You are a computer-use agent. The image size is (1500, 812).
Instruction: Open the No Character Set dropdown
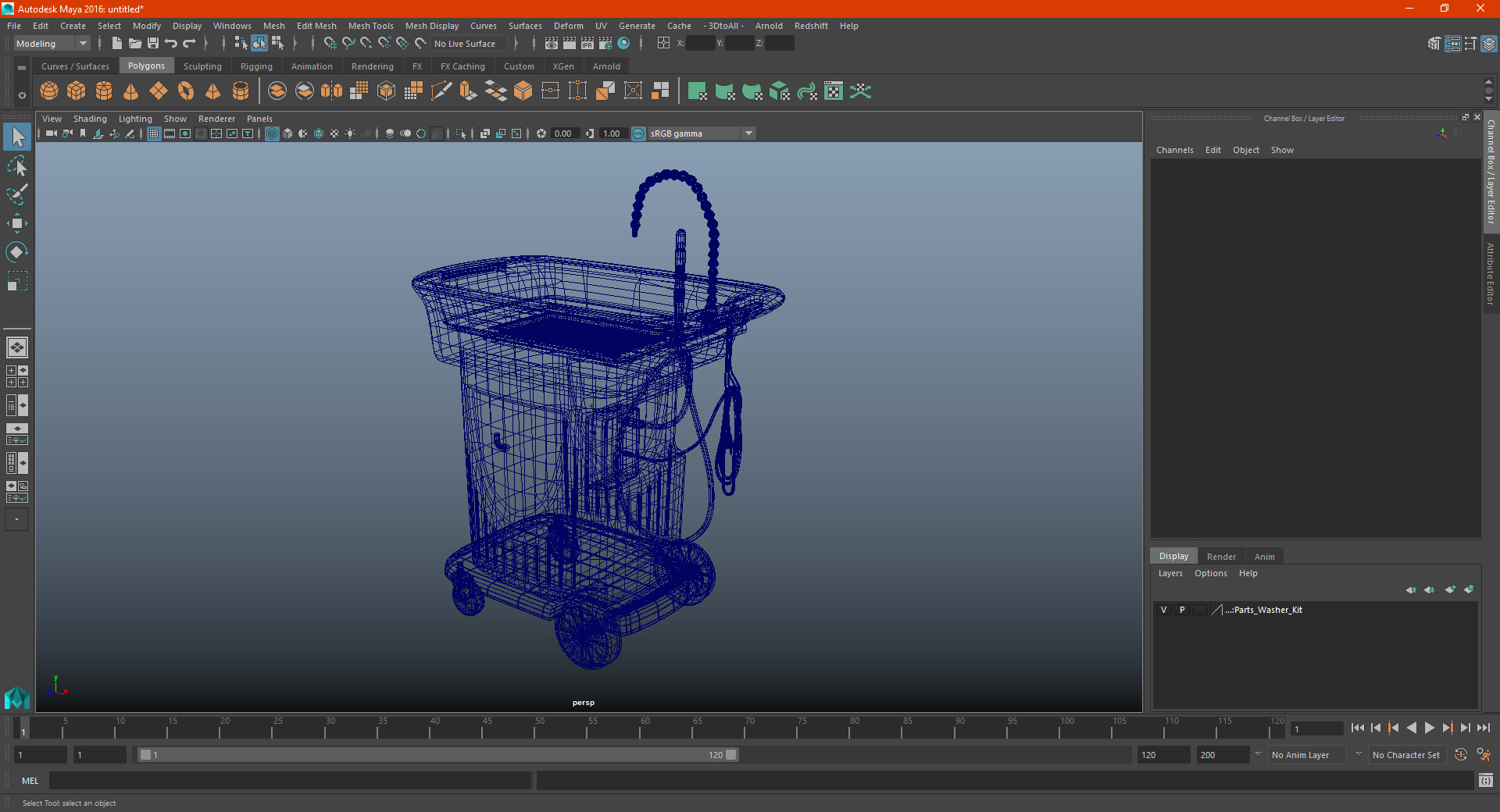(1409, 755)
